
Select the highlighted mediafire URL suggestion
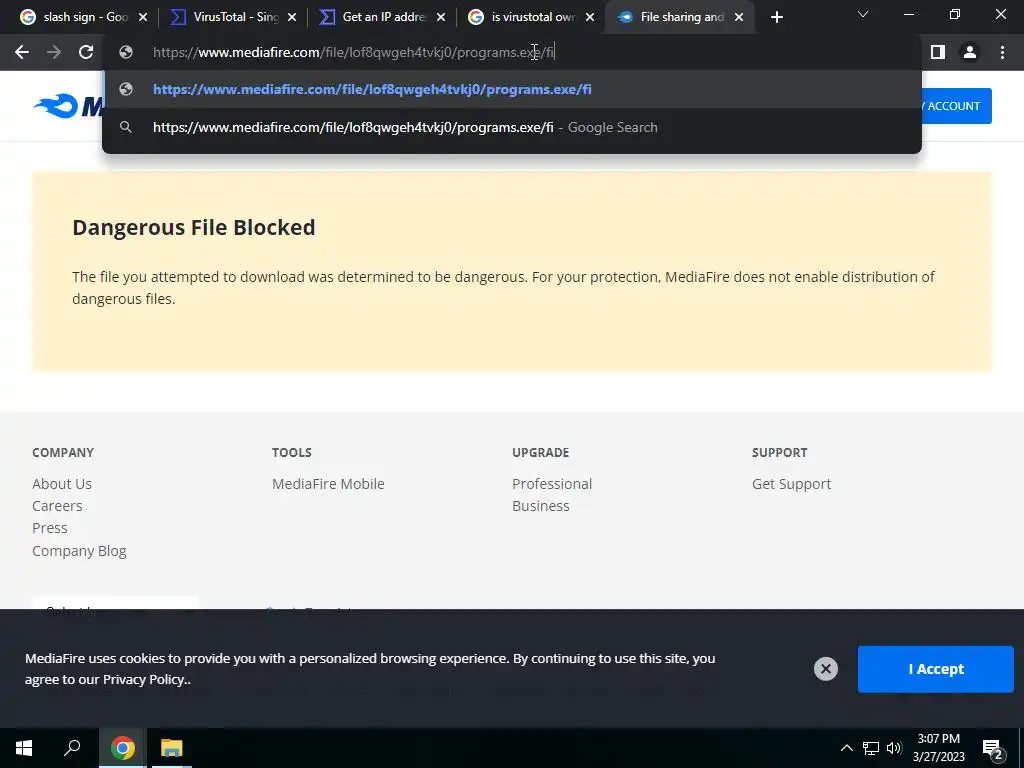click(511, 89)
